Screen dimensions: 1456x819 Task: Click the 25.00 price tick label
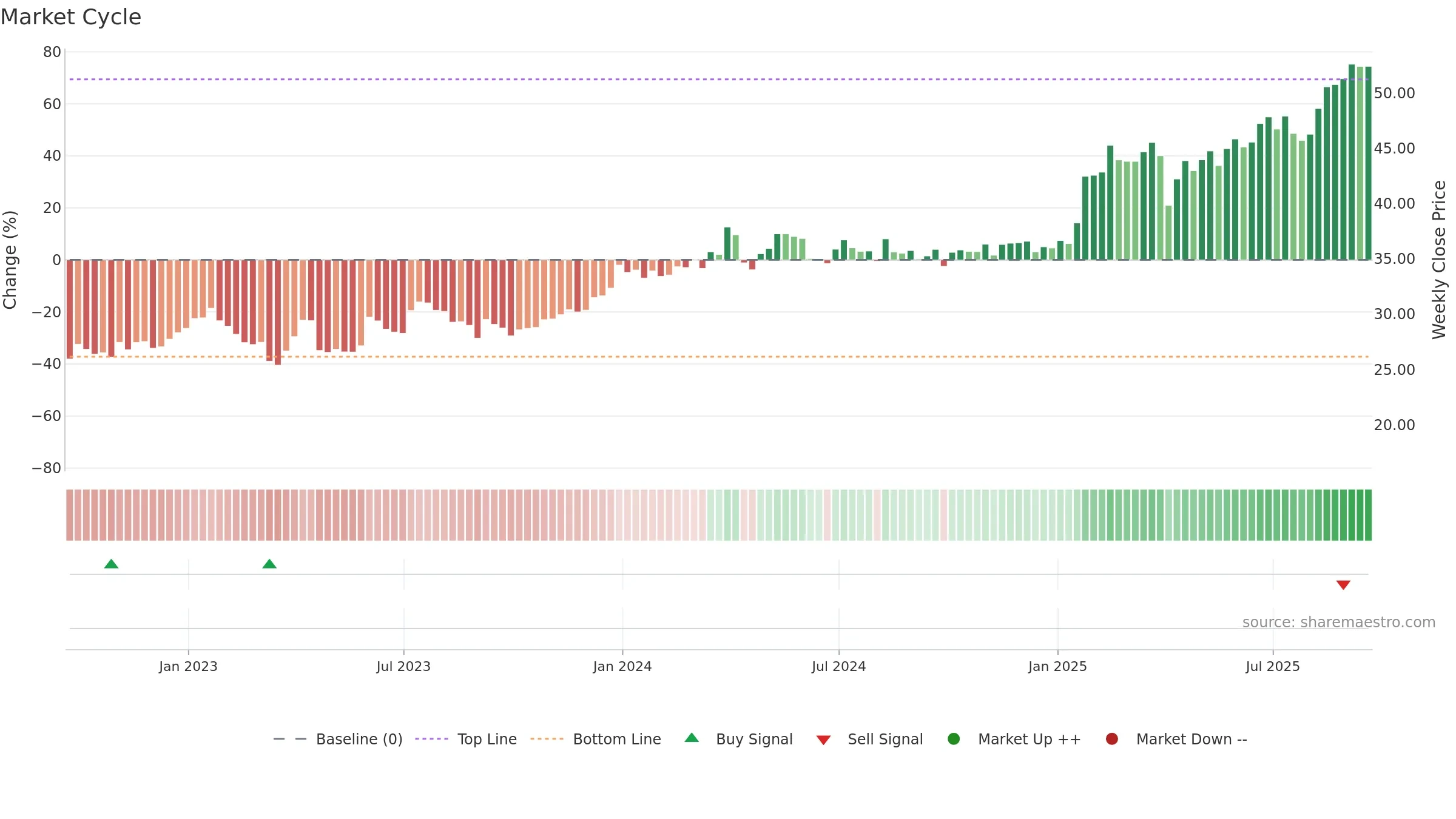1395,370
